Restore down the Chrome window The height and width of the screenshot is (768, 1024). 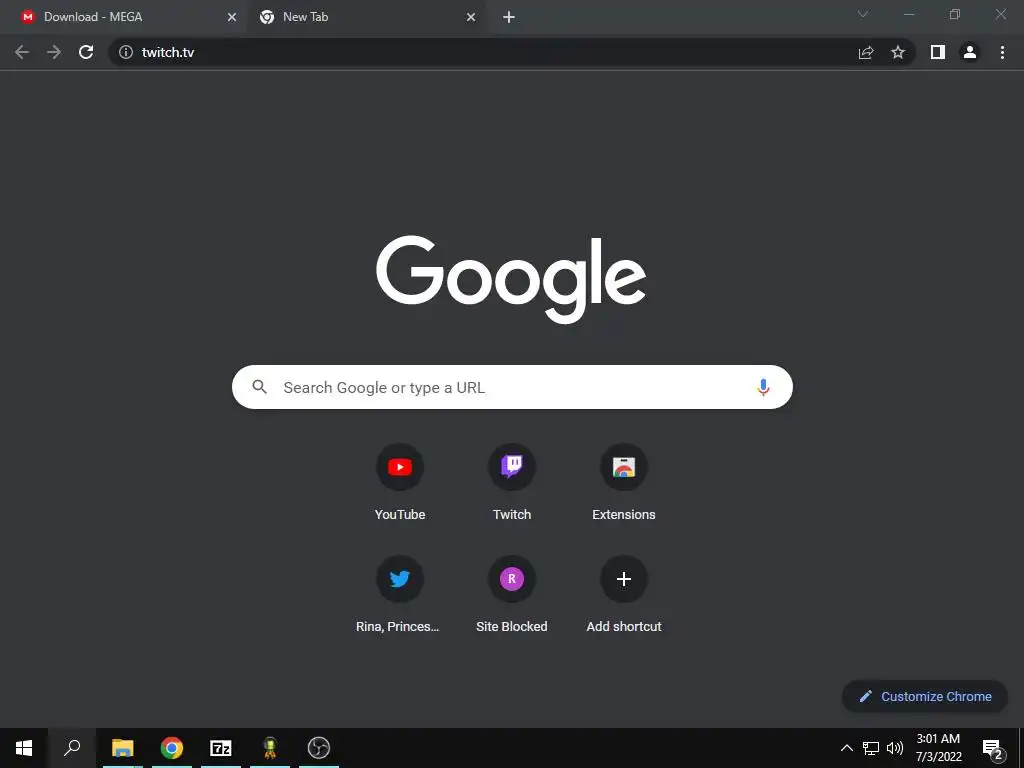[955, 14]
